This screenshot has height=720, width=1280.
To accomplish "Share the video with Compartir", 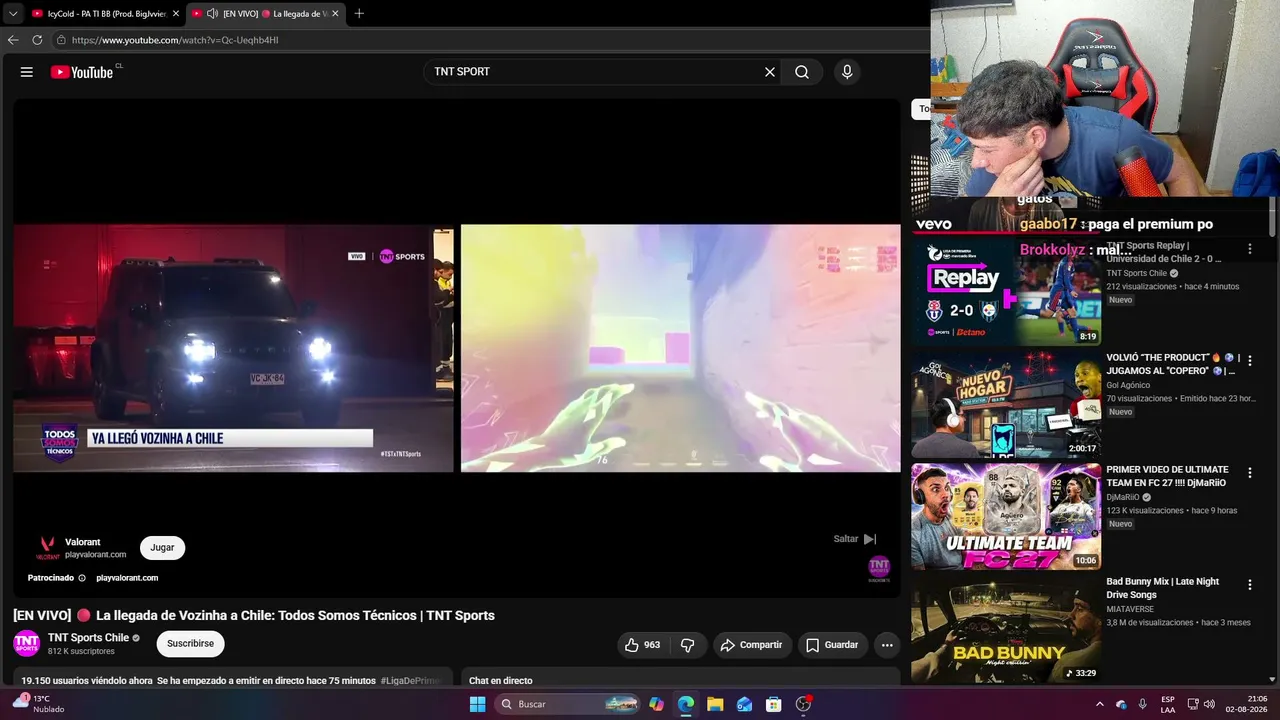I will [x=752, y=645].
